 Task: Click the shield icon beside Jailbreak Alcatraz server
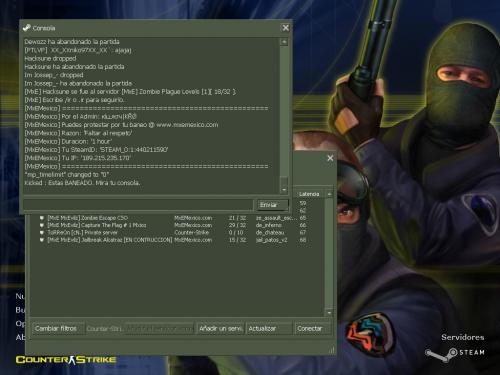click(x=42, y=240)
